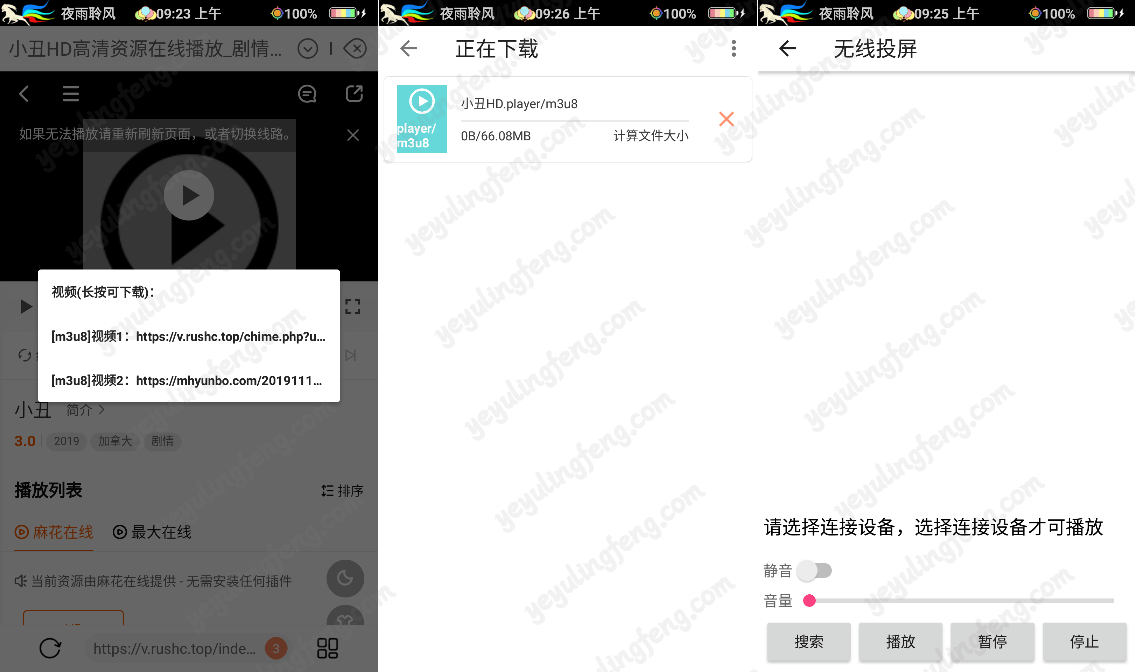Click the 暂停 pause button
The image size is (1135, 672).
point(992,642)
